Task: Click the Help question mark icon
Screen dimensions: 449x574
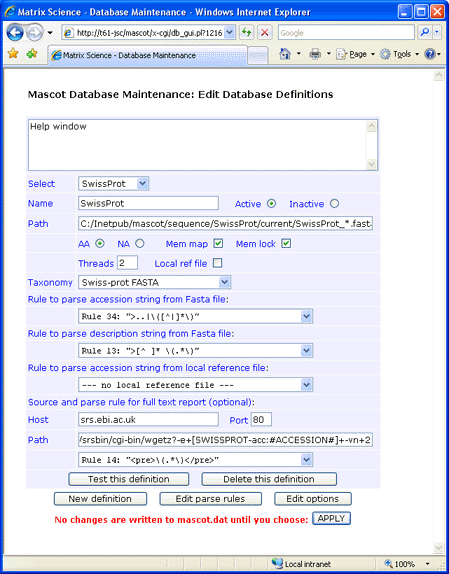Action: (430, 54)
